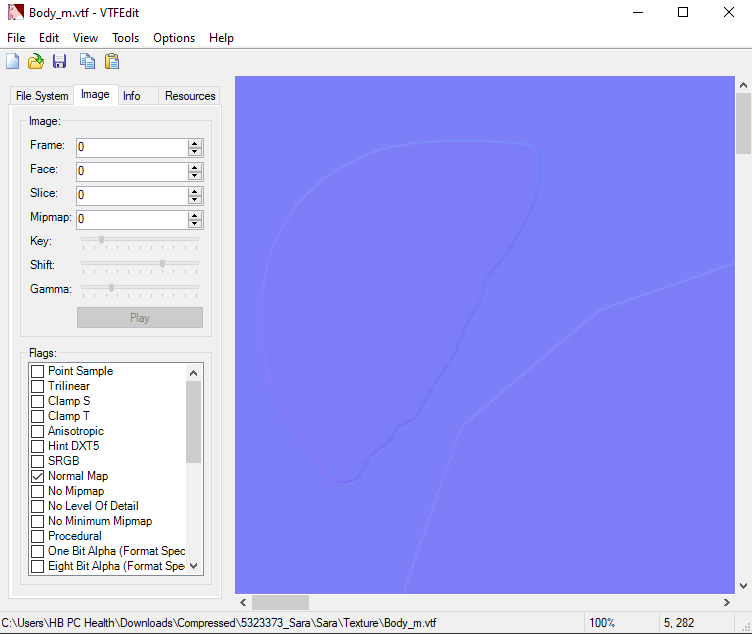Open the Help menu

pos(221,38)
